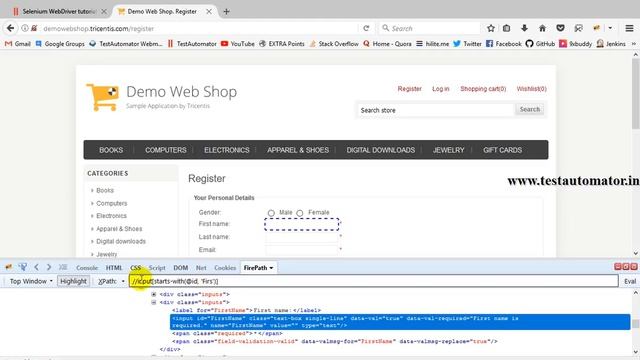Viewport: 640px width, 360px height.
Task: Open the downloads arrow icon
Action: coord(524,28)
